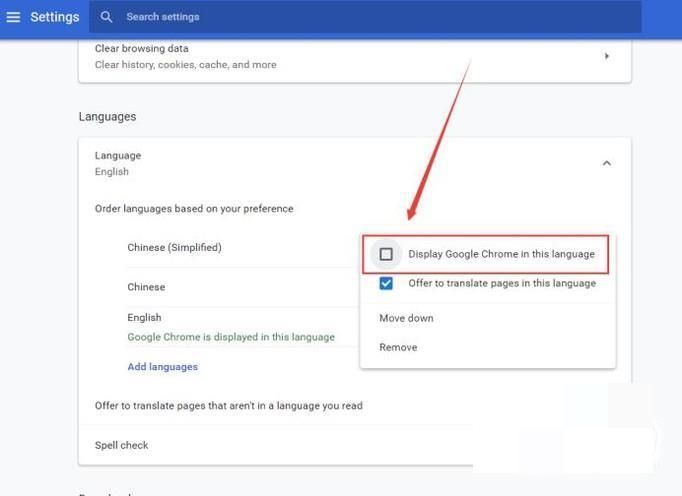This screenshot has width=682, height=496.
Task: Collapse the Language section chevron
Action: tap(607, 163)
